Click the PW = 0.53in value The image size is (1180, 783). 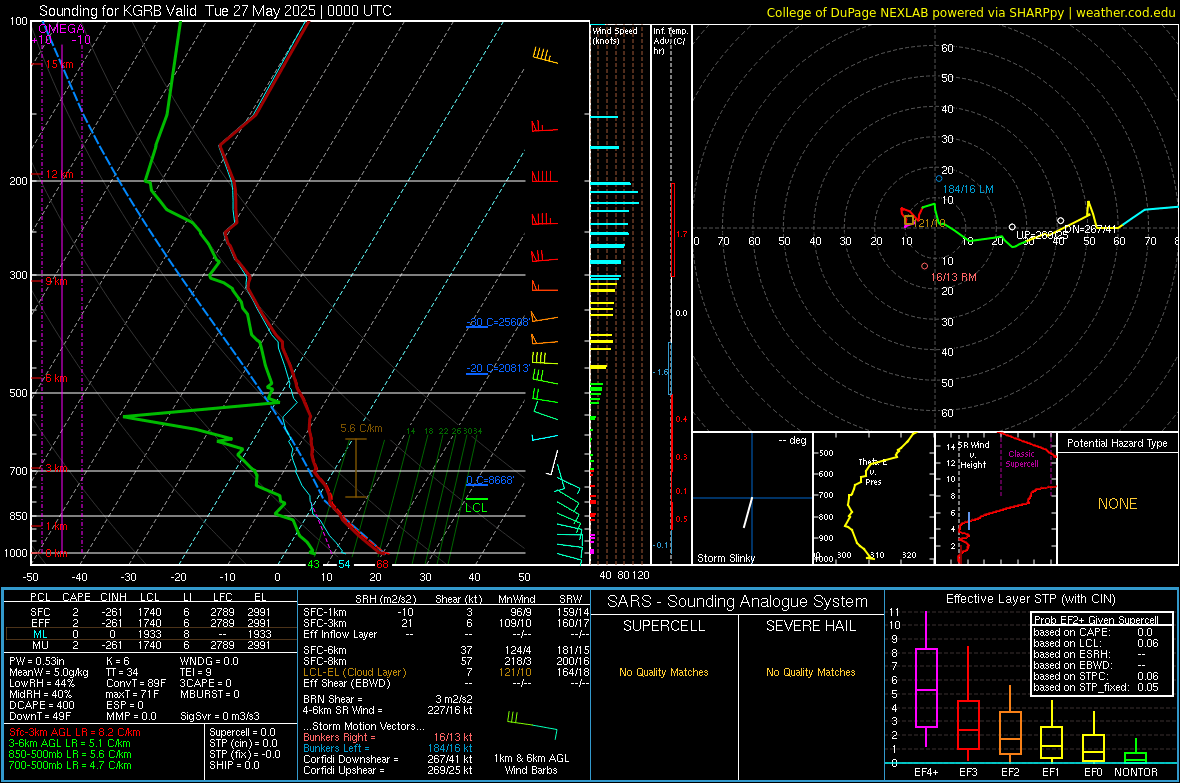click(37, 661)
